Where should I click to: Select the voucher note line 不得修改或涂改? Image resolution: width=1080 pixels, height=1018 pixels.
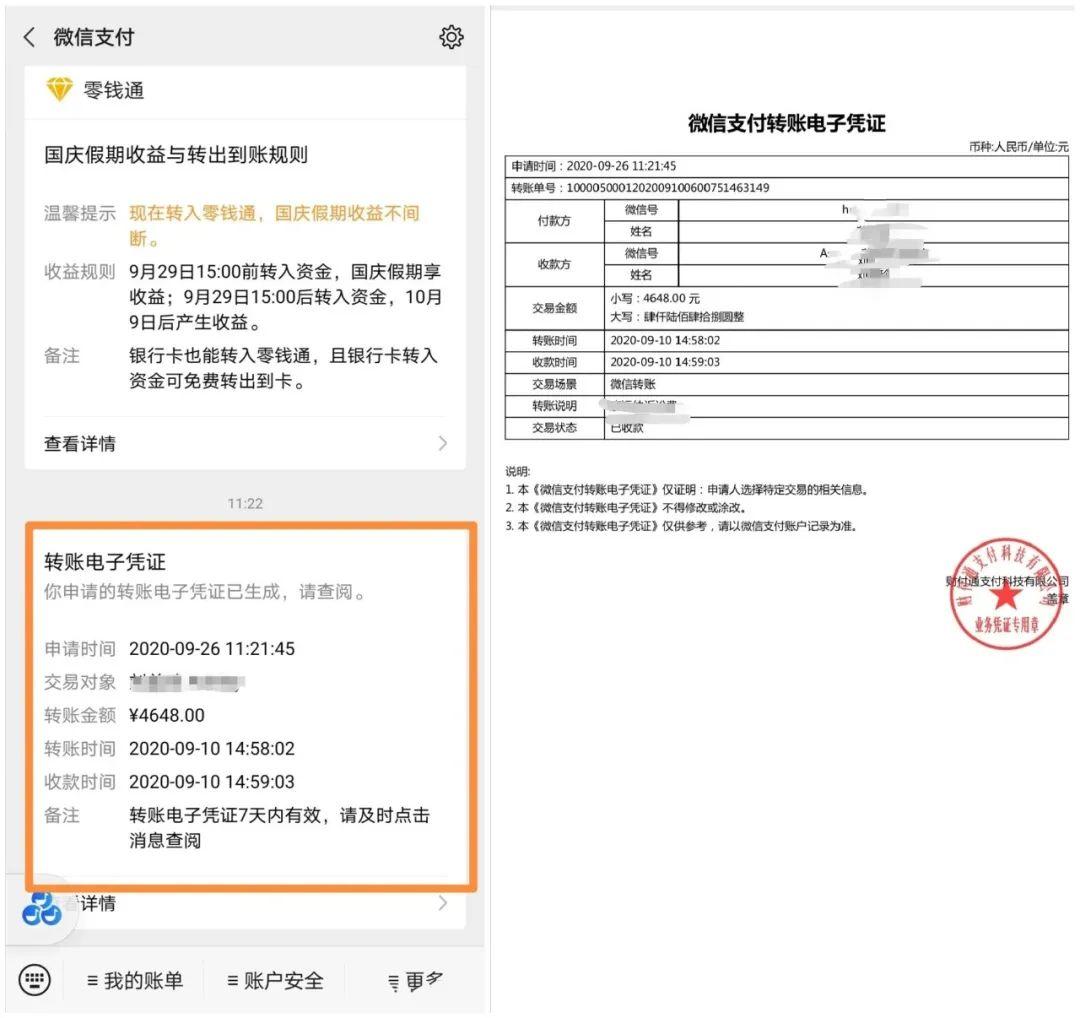(x=625, y=508)
